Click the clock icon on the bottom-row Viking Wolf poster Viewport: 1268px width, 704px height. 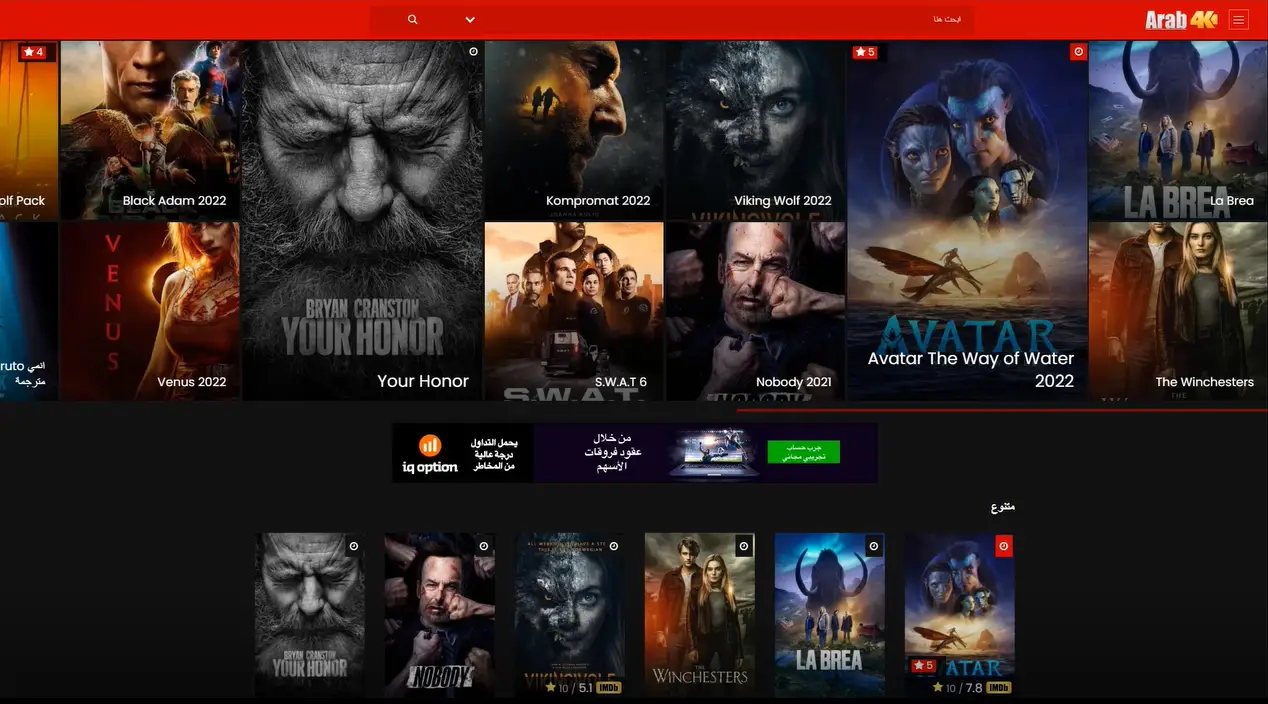coord(614,546)
